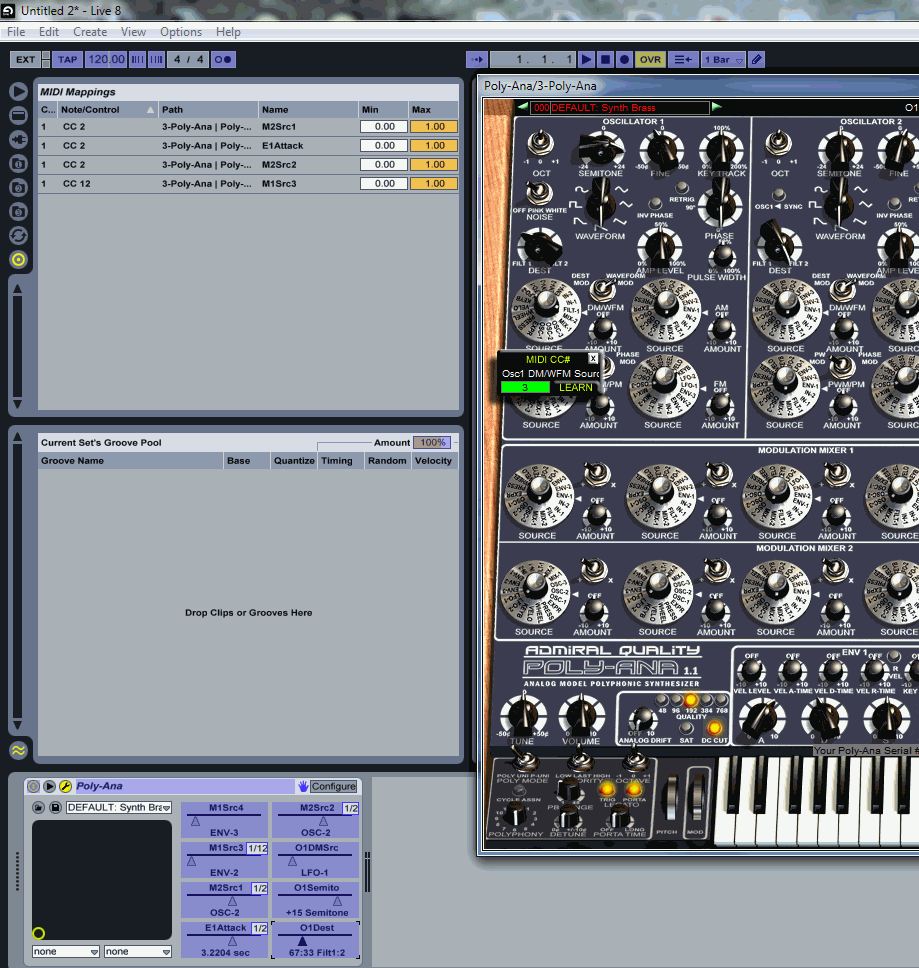Click the arrangement position 1. 1. 1 field
This screenshot has width=919, height=968.
(533, 59)
